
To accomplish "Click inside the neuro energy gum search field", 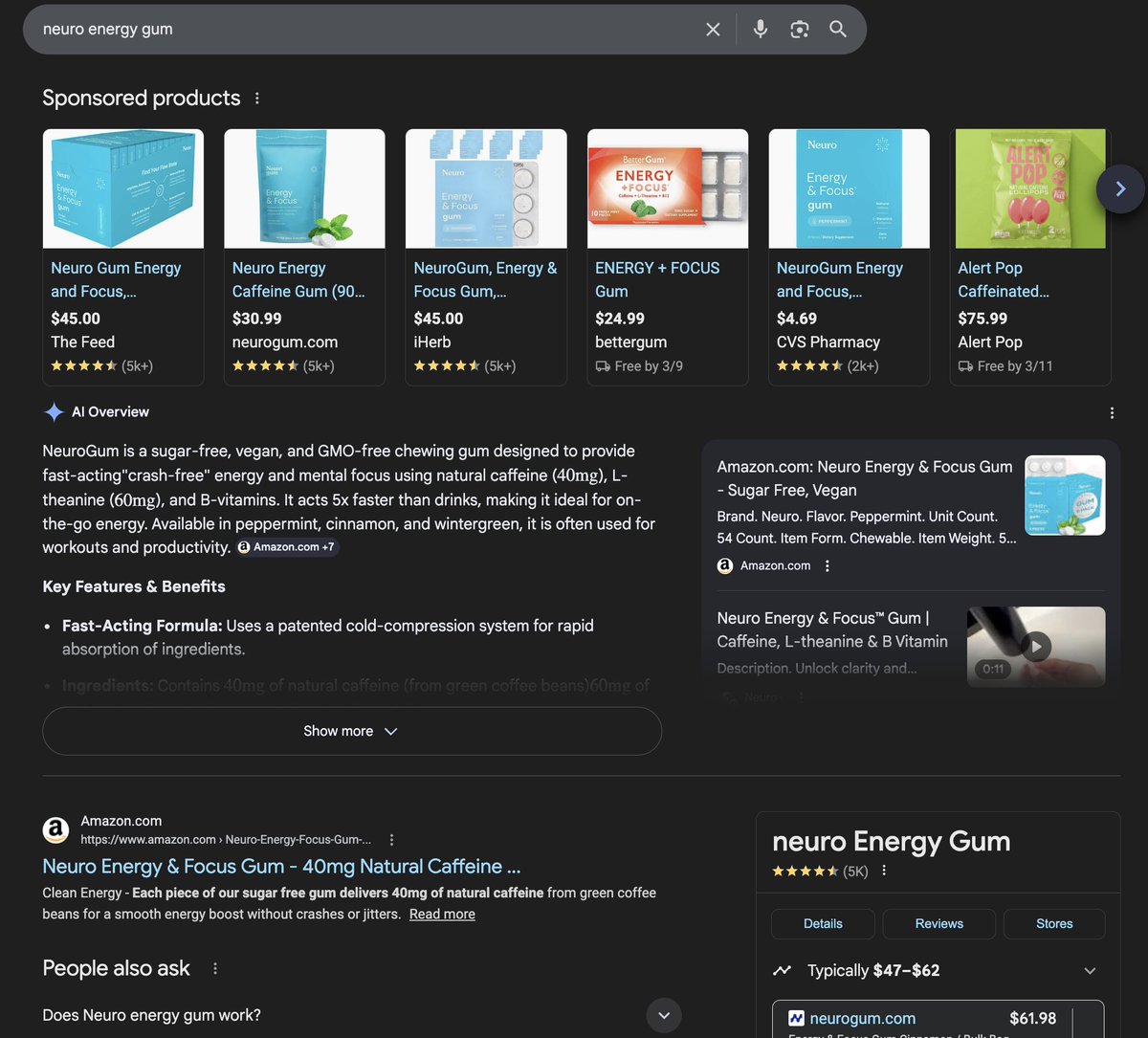I will 368,30.
